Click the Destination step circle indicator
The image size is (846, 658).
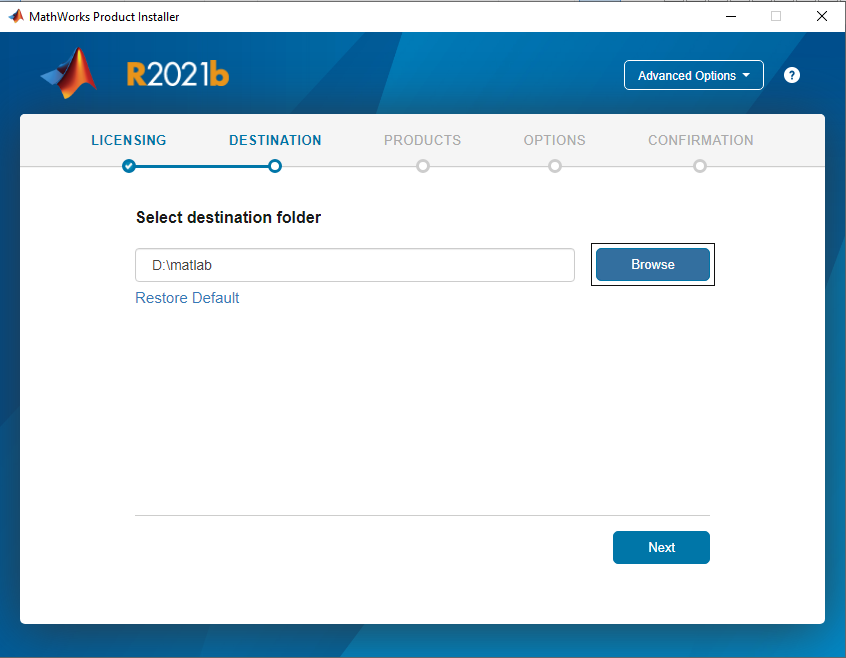click(x=275, y=166)
